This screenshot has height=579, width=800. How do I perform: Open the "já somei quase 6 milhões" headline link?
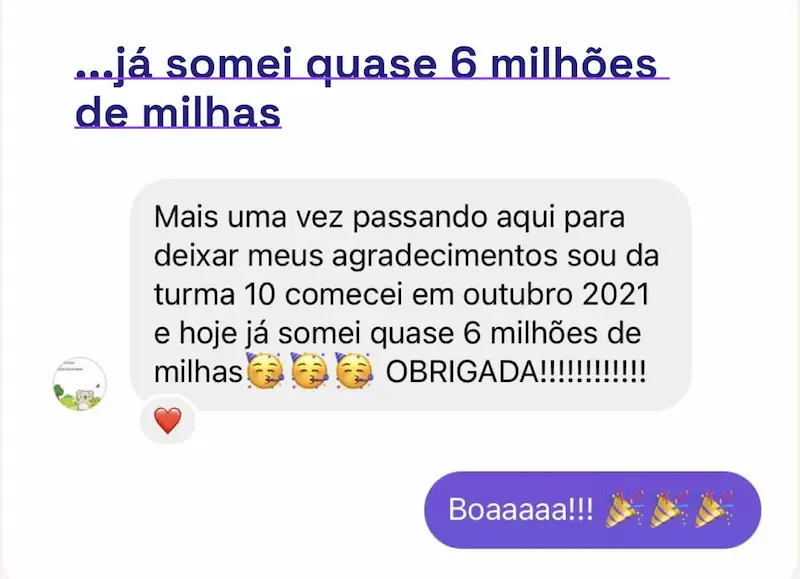(x=372, y=64)
